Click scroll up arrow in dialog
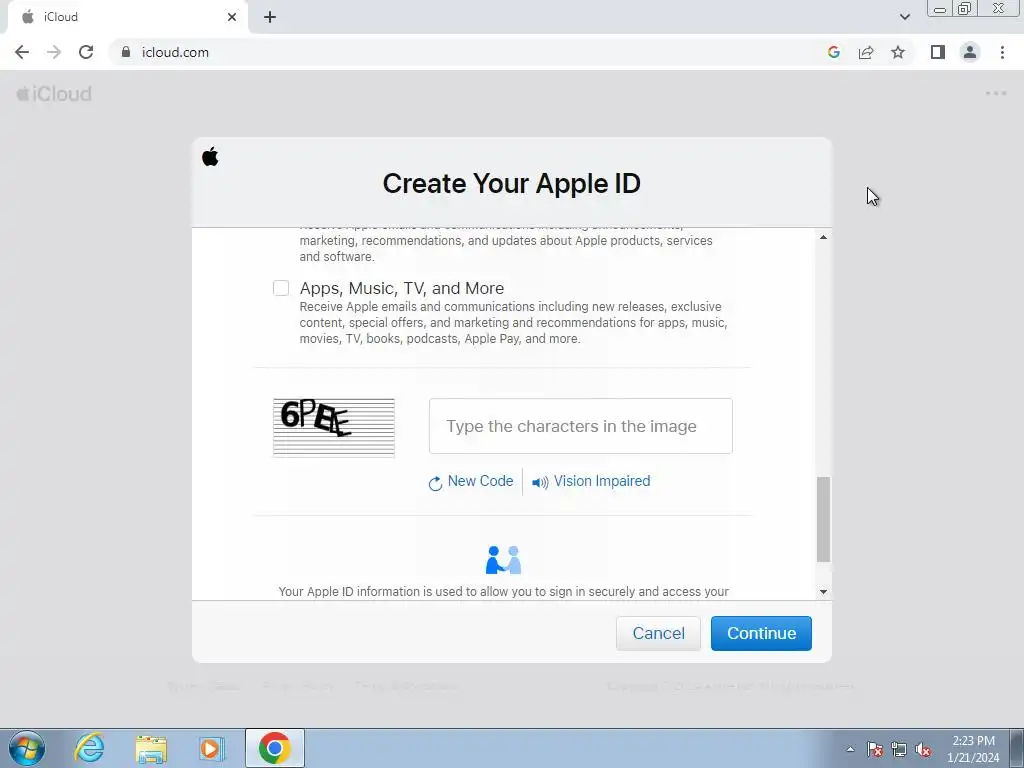The image size is (1024, 768). (x=824, y=237)
